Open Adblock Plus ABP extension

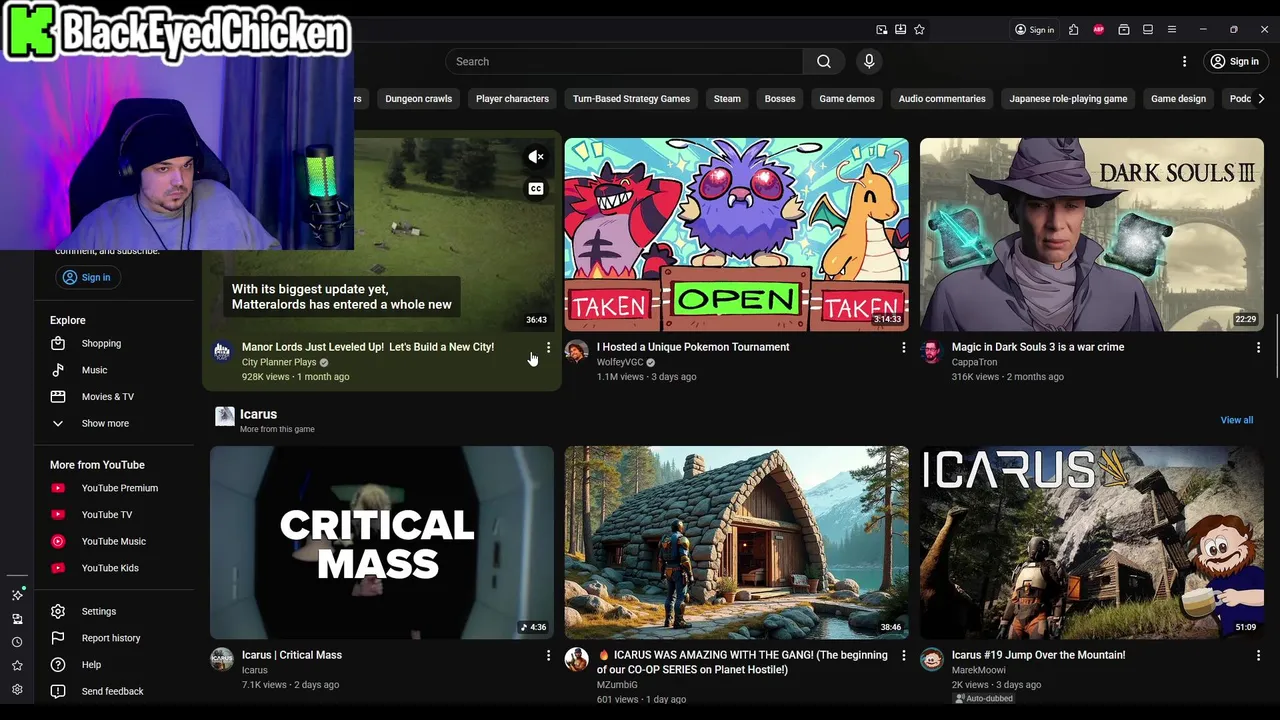(1098, 29)
